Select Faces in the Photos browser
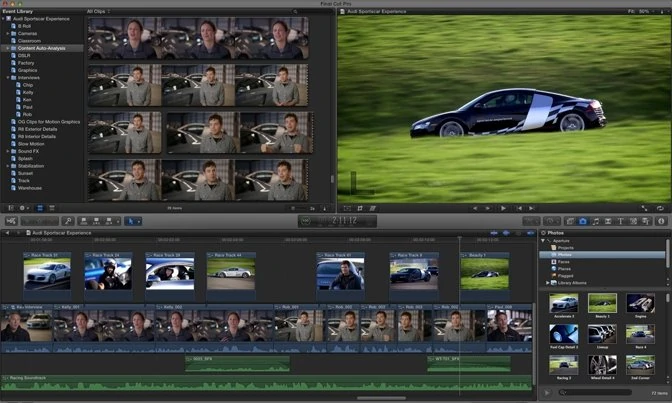 (564, 262)
